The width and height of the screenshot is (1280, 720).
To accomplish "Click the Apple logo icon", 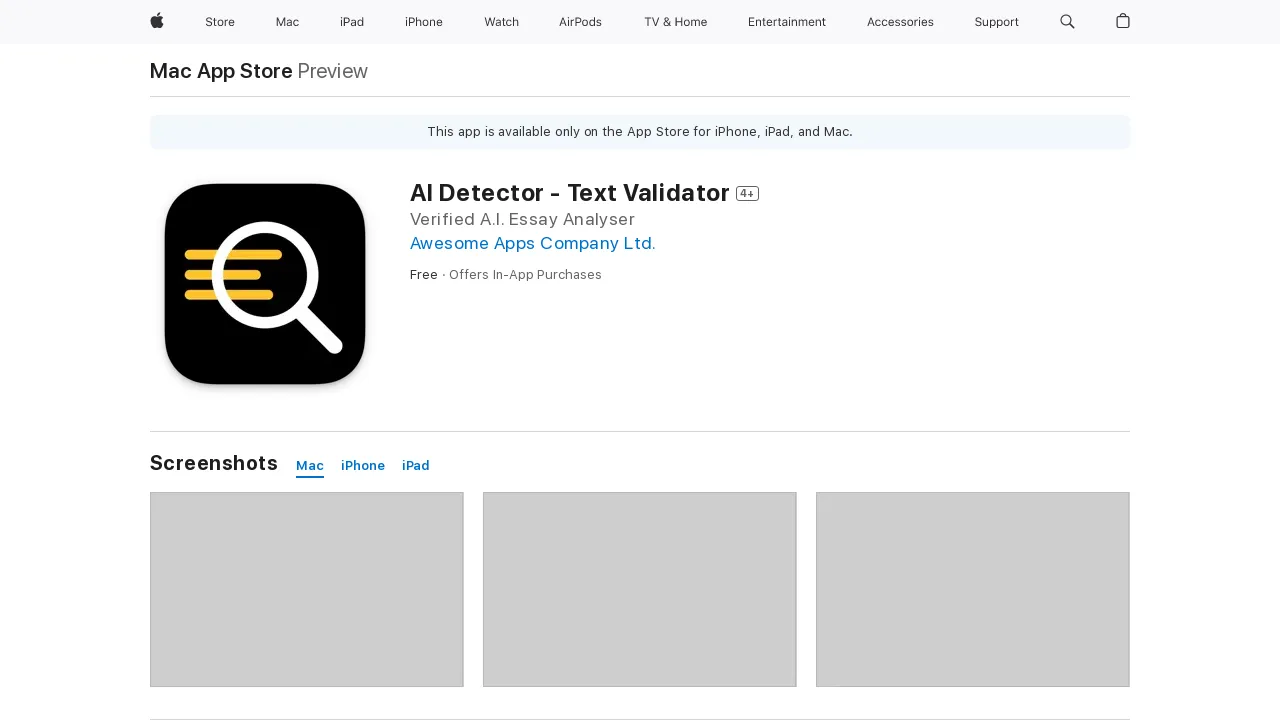I will pos(157,21).
